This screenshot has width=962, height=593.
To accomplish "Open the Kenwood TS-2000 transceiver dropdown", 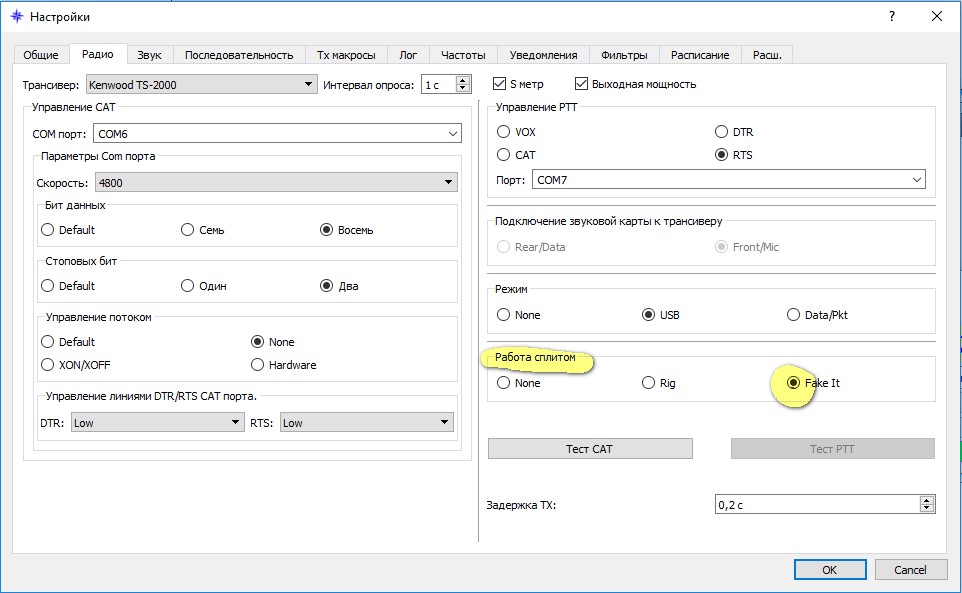I will coord(202,85).
